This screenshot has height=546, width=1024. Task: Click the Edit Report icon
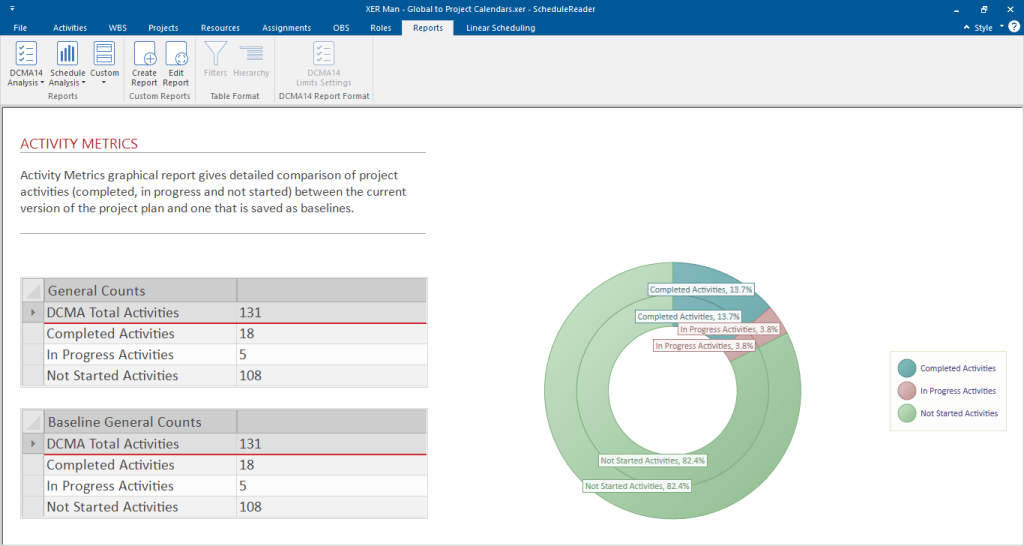point(176,54)
